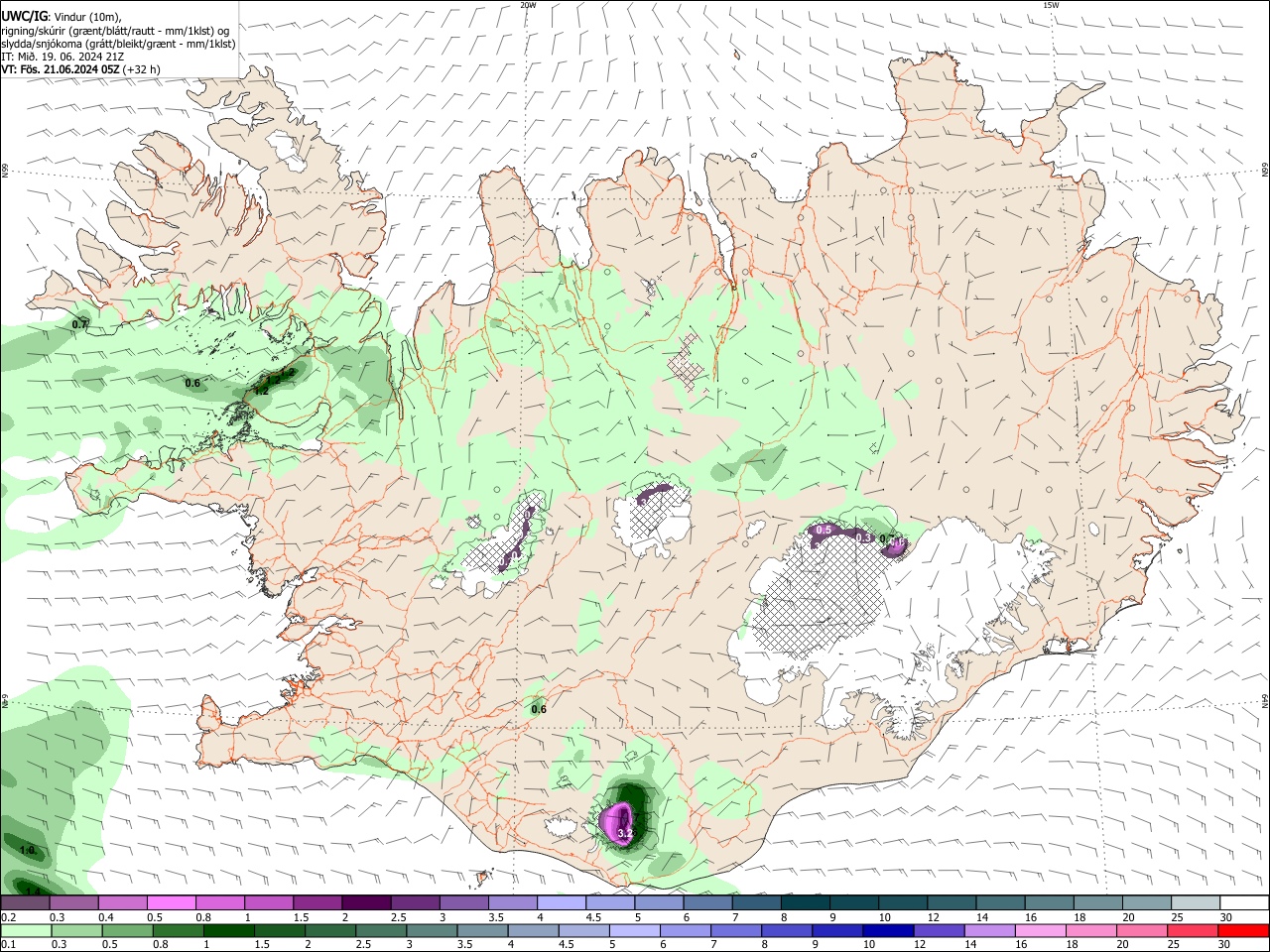Click the 3.2 precipitation value on south coast
Image resolution: width=1270 pixels, height=952 pixels.
click(625, 834)
